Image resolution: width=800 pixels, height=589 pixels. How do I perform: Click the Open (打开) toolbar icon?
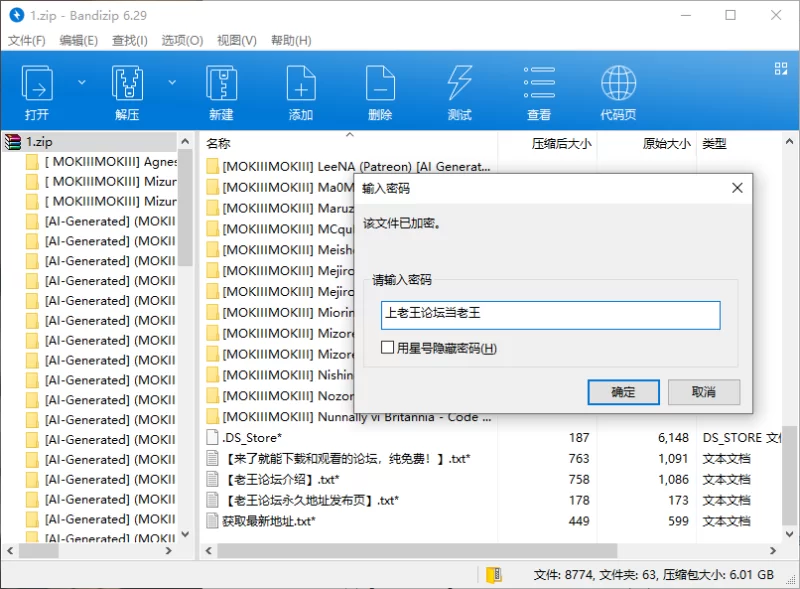pos(37,84)
